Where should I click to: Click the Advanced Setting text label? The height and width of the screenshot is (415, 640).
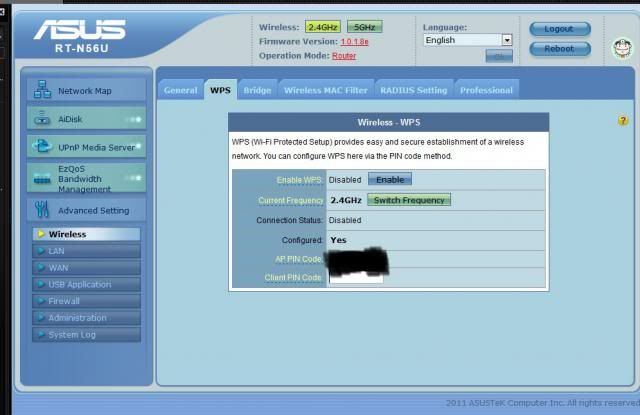(x=93, y=211)
